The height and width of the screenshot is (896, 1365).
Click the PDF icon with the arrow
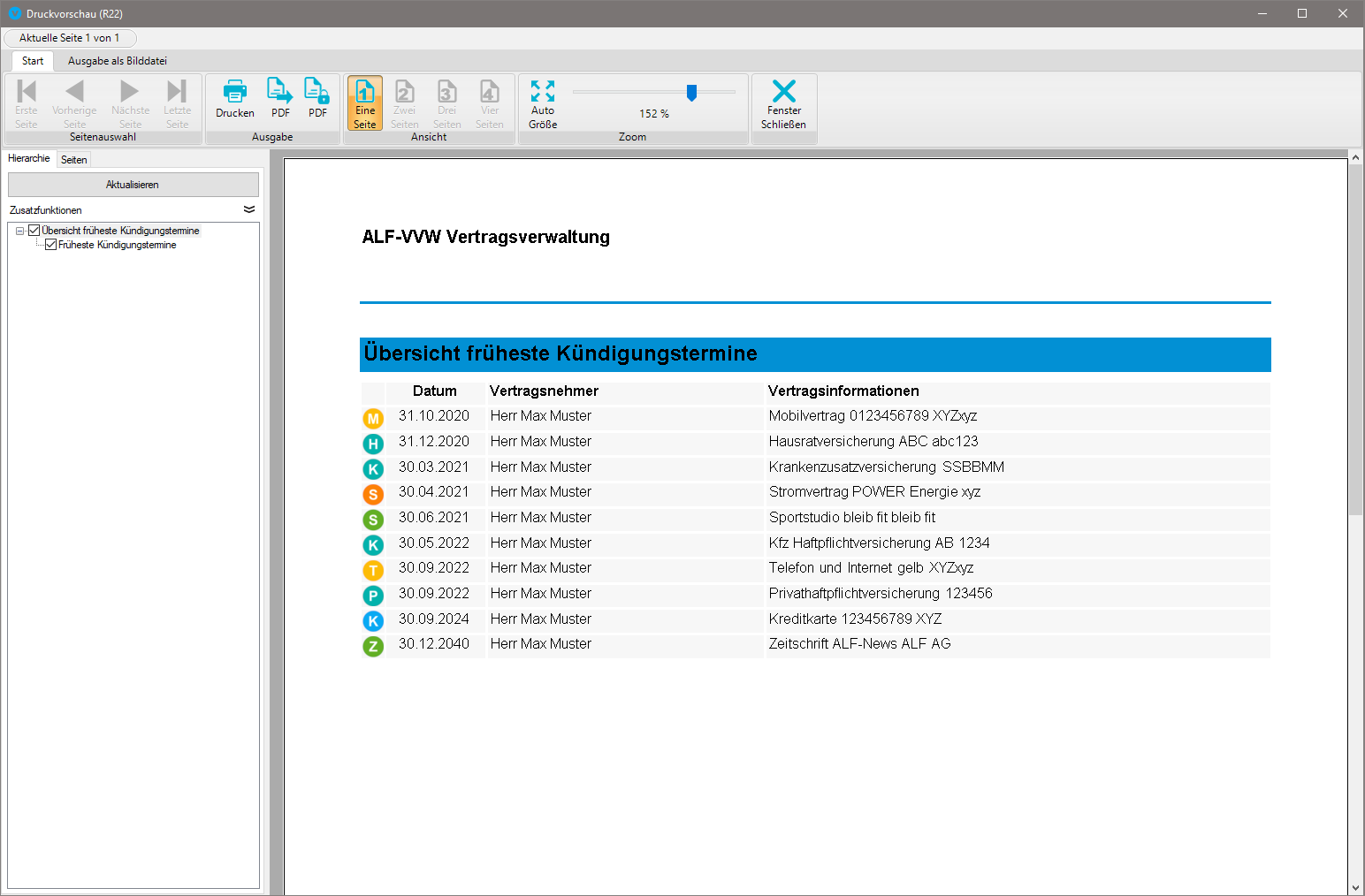pyautogui.click(x=280, y=98)
